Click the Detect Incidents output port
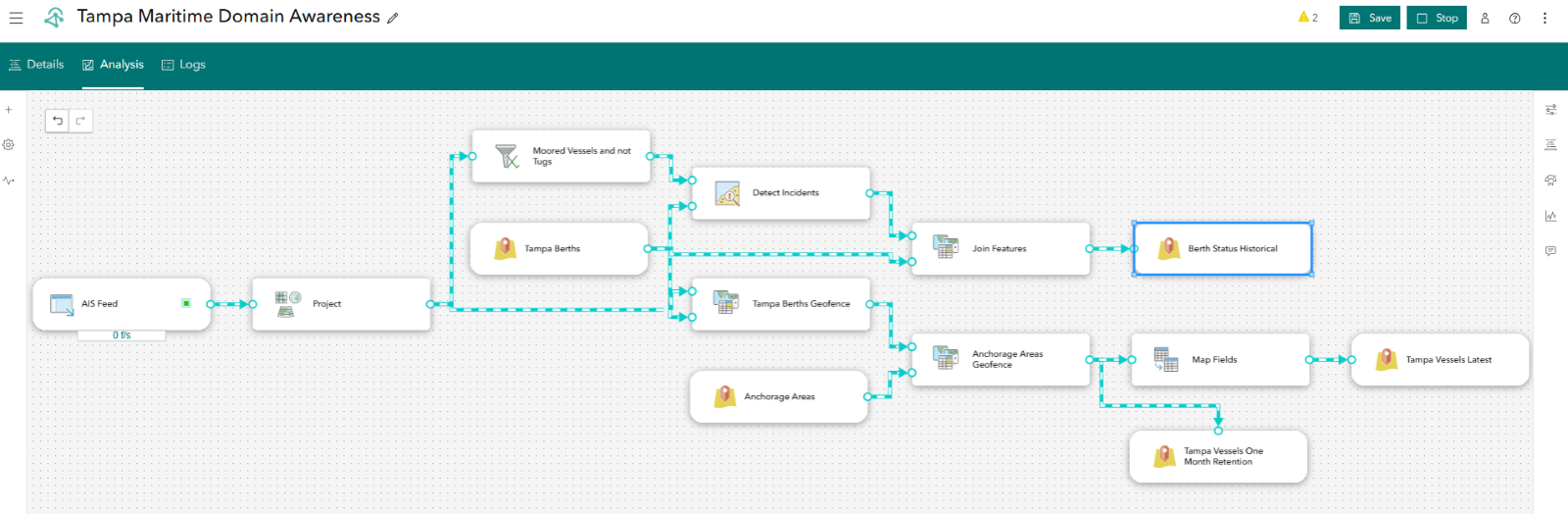This screenshot has height=514, width=1568. coord(869,193)
